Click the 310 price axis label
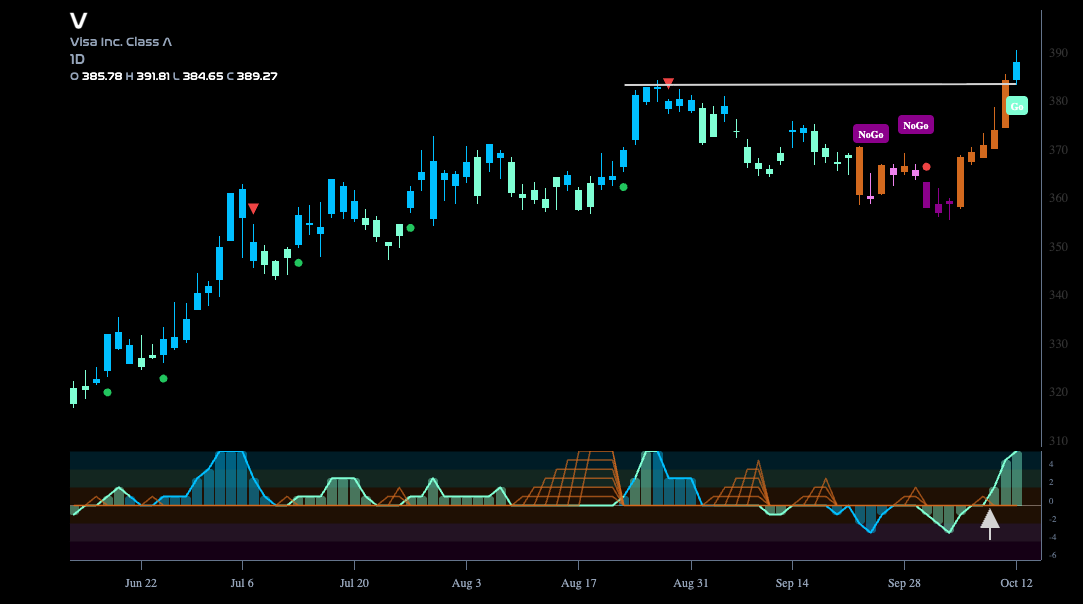 click(x=1058, y=440)
